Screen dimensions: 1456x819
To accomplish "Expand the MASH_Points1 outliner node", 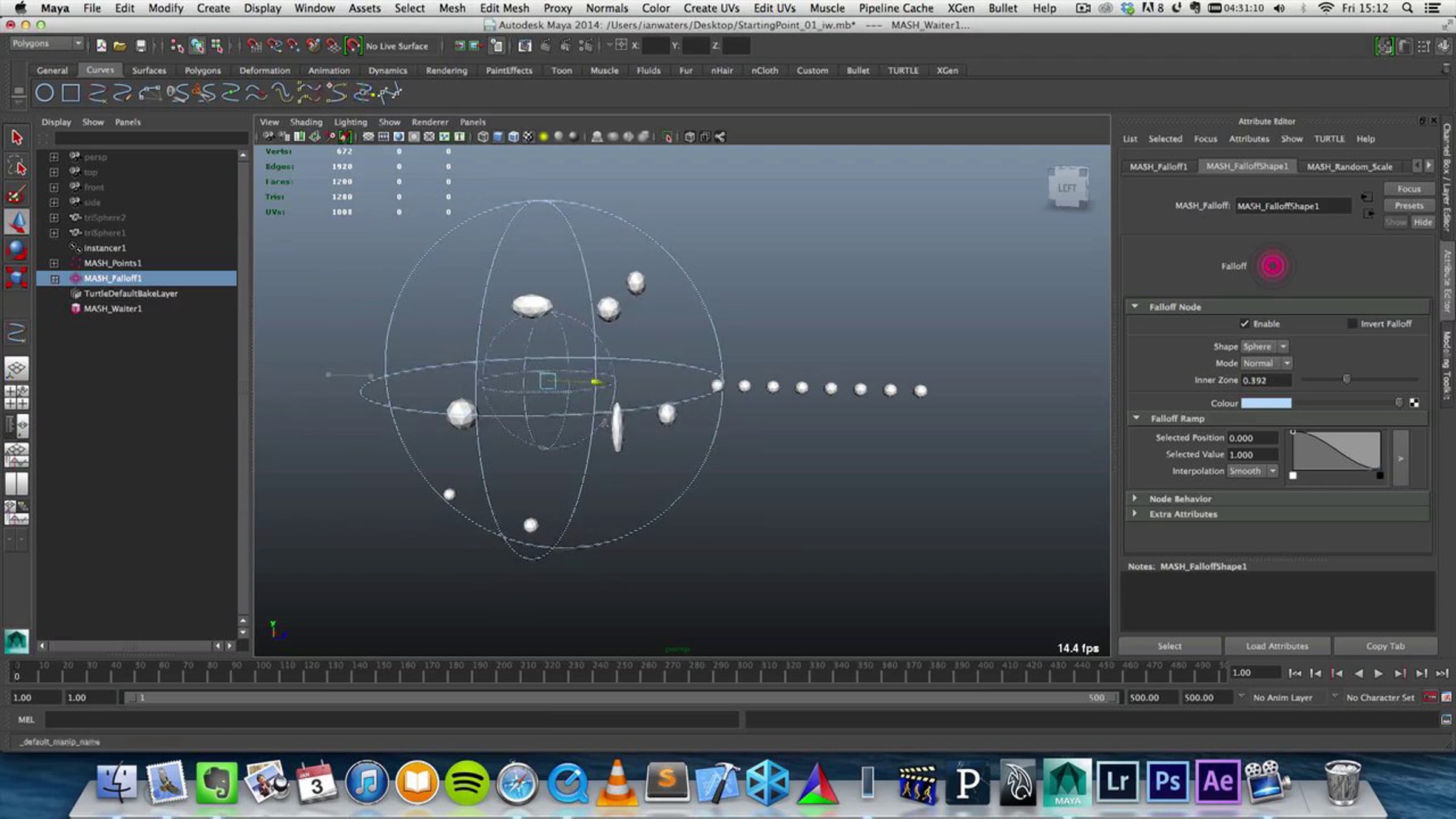I will (x=54, y=263).
